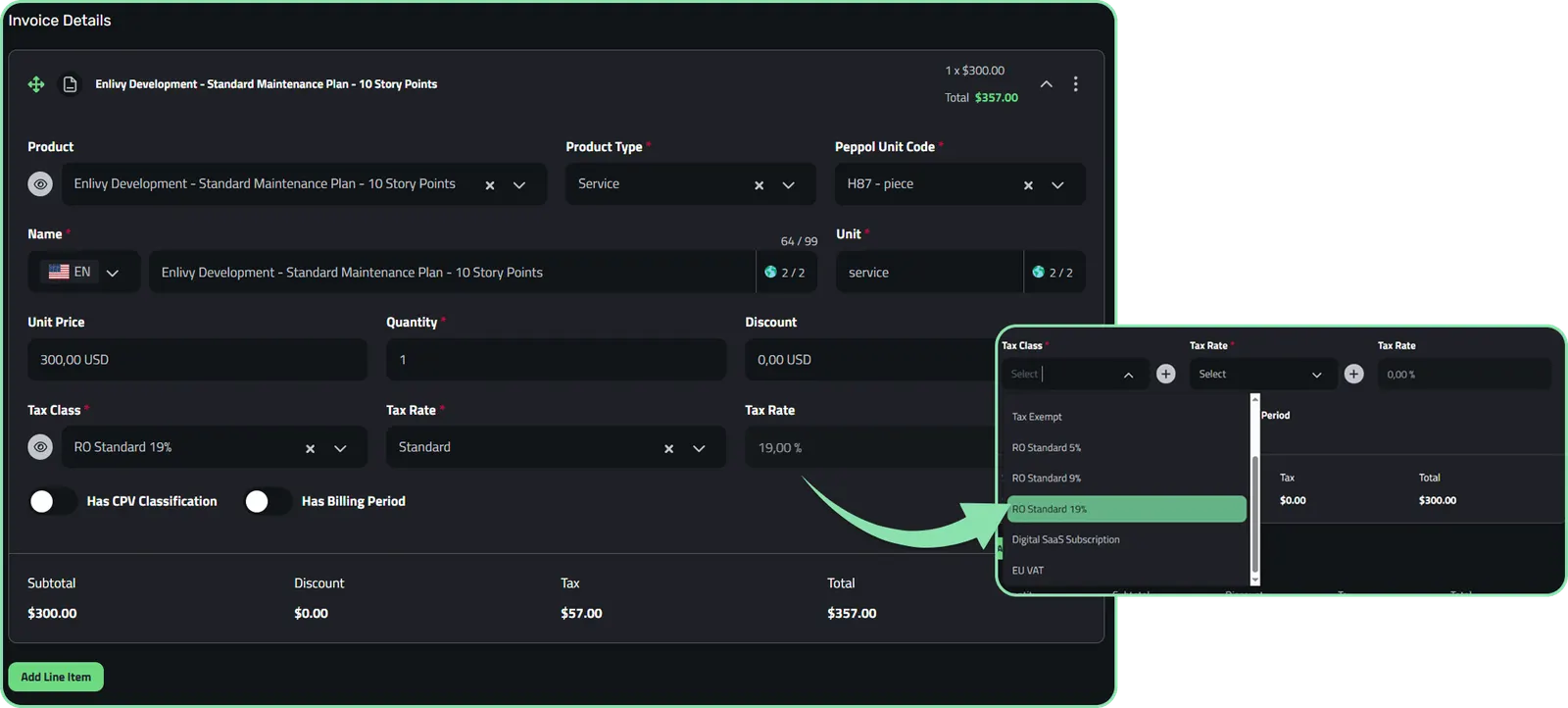Screen dimensions: 1568x708
Task: Click the Total value $357.00 in summary
Action: tap(852, 613)
